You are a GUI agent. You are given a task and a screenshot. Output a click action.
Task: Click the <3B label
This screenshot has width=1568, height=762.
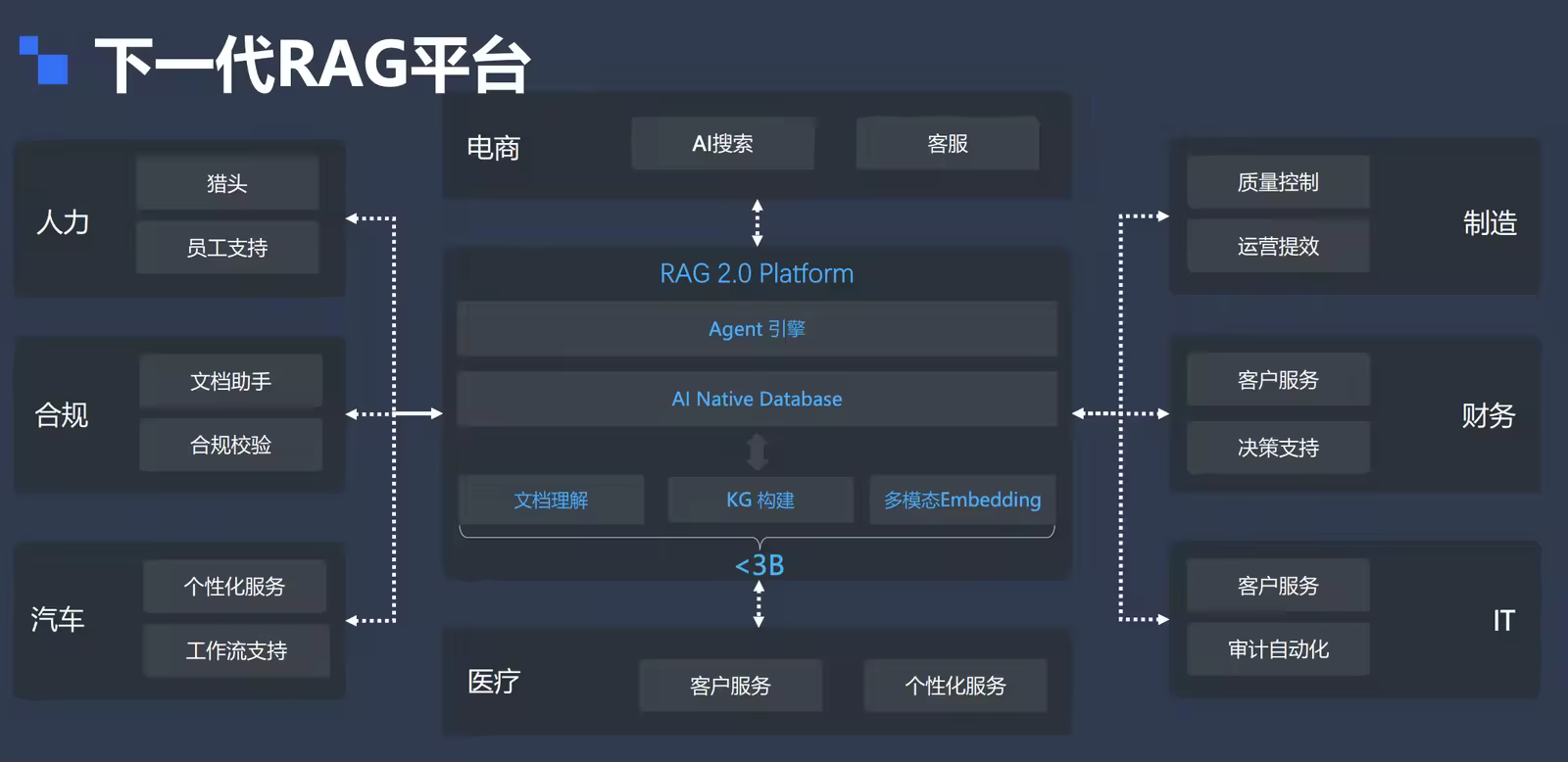pyautogui.click(x=759, y=565)
